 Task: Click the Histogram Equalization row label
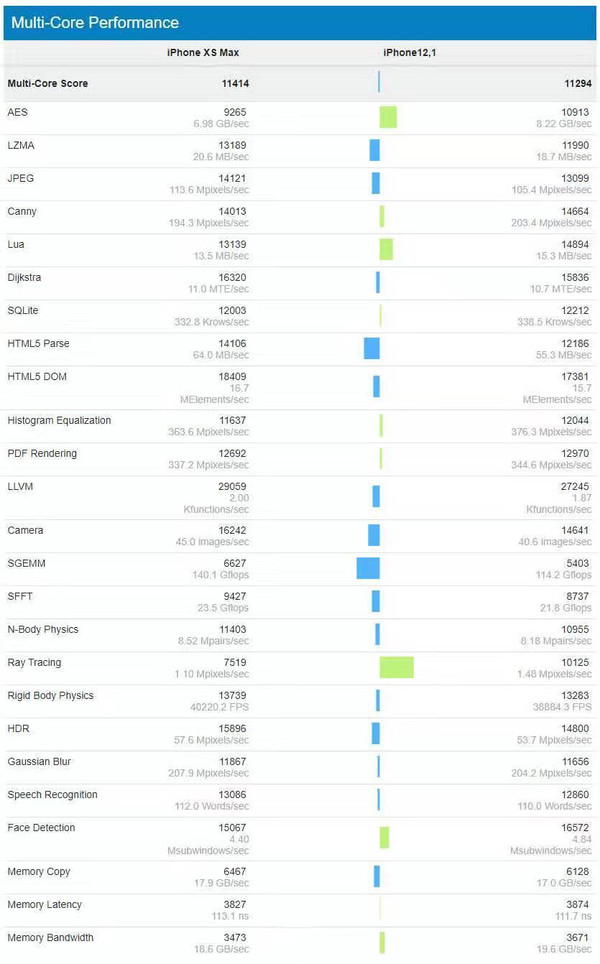point(59,421)
